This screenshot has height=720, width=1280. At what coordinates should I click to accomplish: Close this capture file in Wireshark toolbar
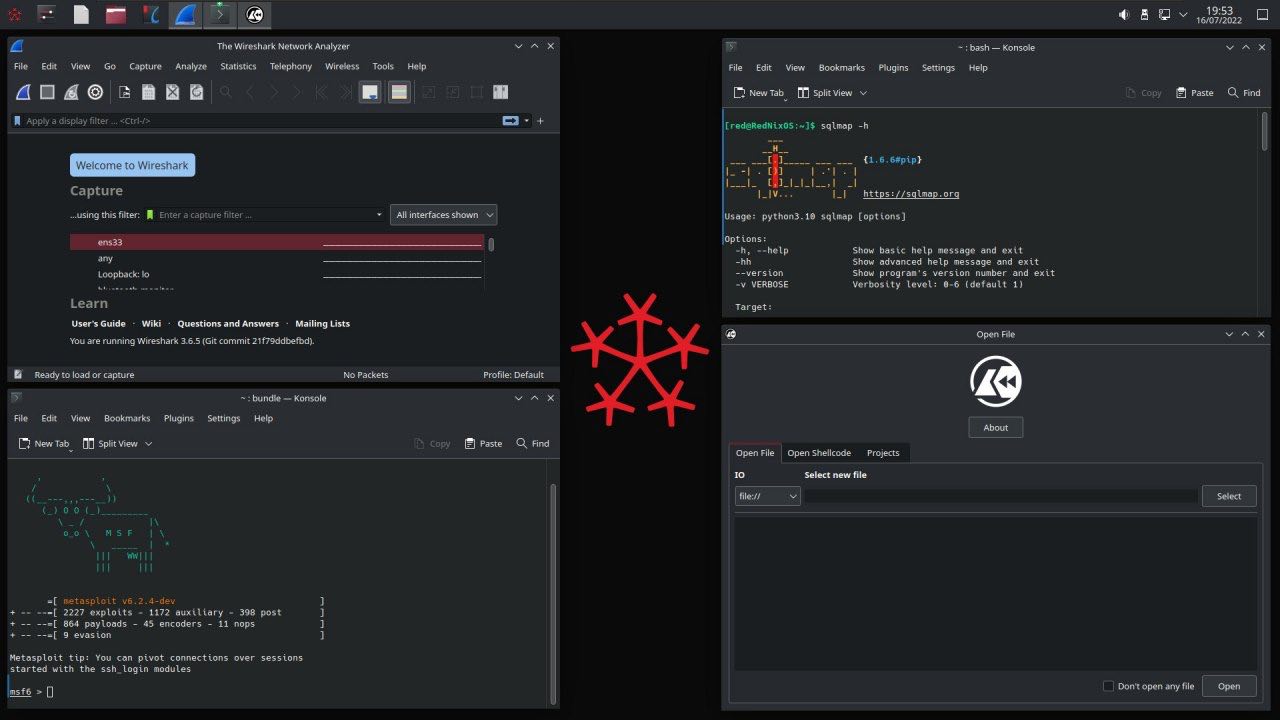[x=172, y=92]
